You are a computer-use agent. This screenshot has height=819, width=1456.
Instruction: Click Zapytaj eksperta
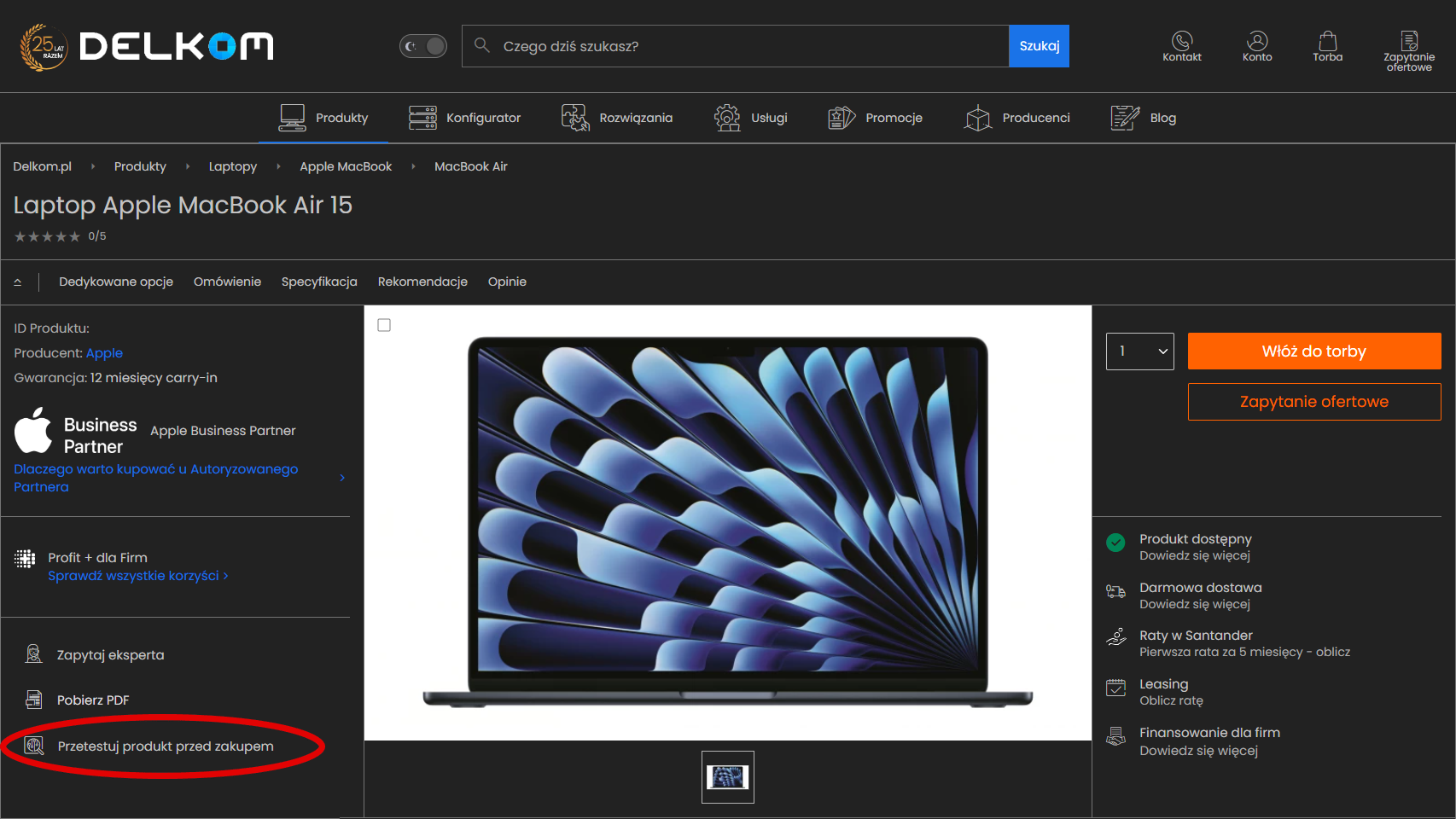[x=110, y=655]
